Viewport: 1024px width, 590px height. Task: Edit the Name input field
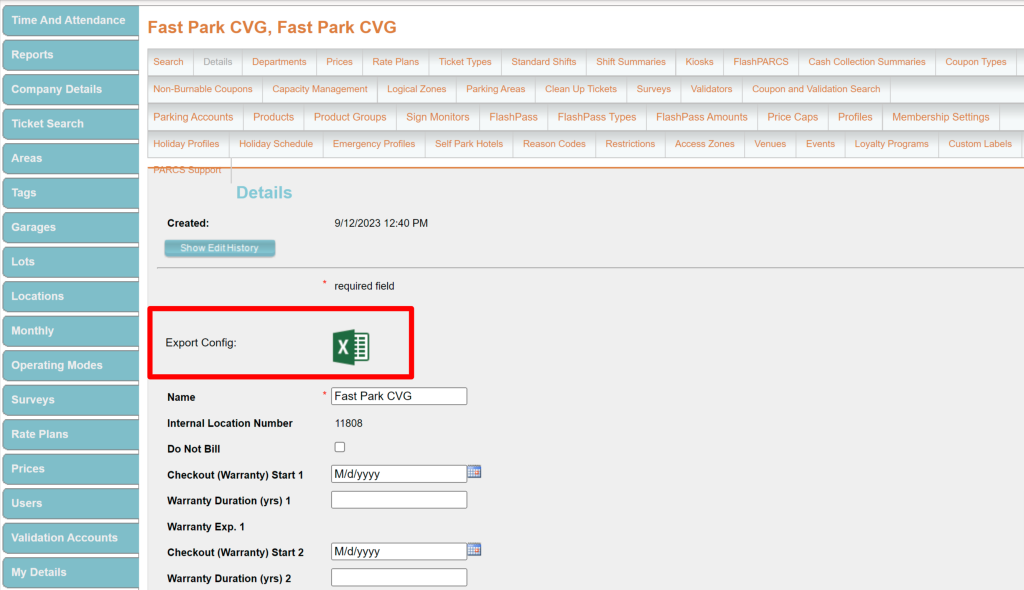click(x=399, y=396)
